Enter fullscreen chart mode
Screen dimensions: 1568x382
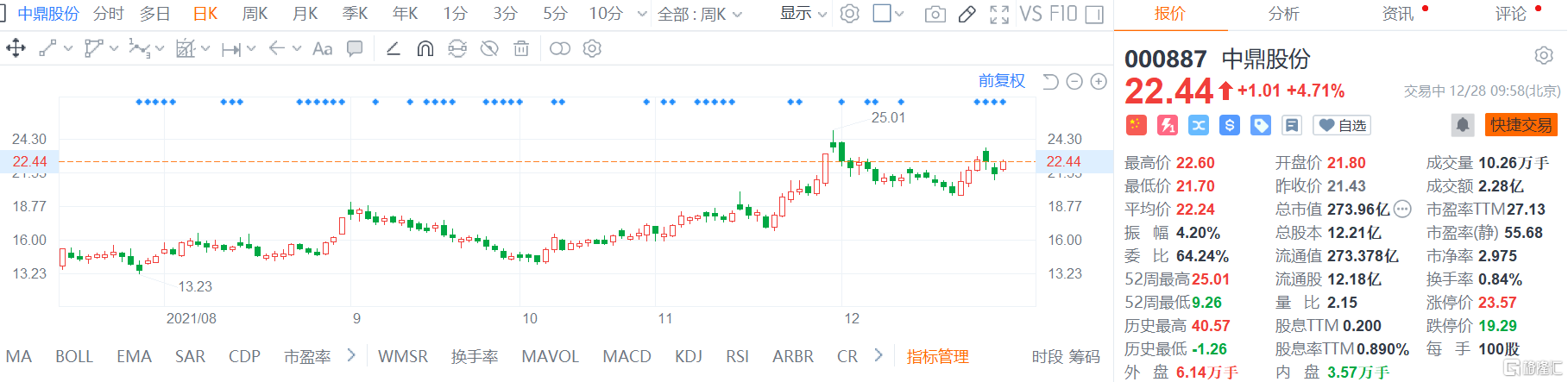click(999, 14)
